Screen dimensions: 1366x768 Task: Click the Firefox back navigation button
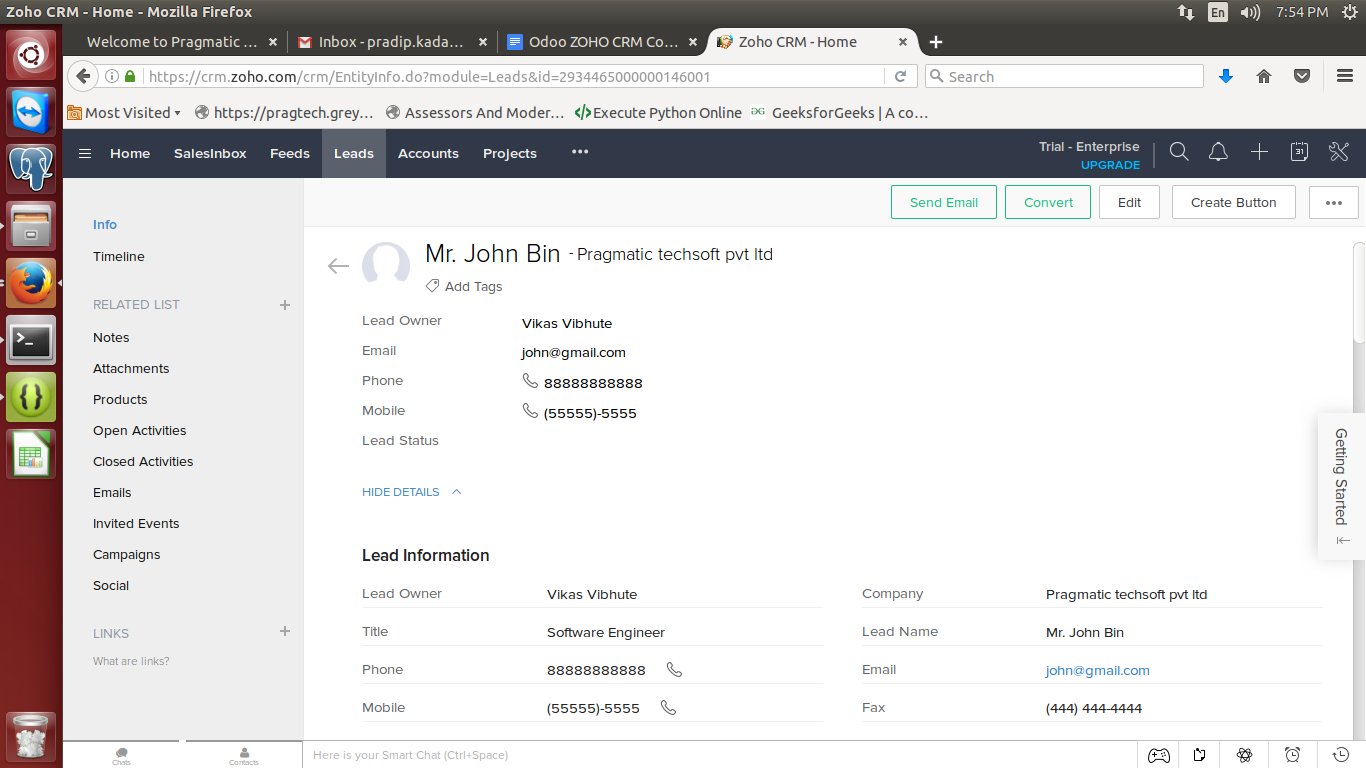83,76
